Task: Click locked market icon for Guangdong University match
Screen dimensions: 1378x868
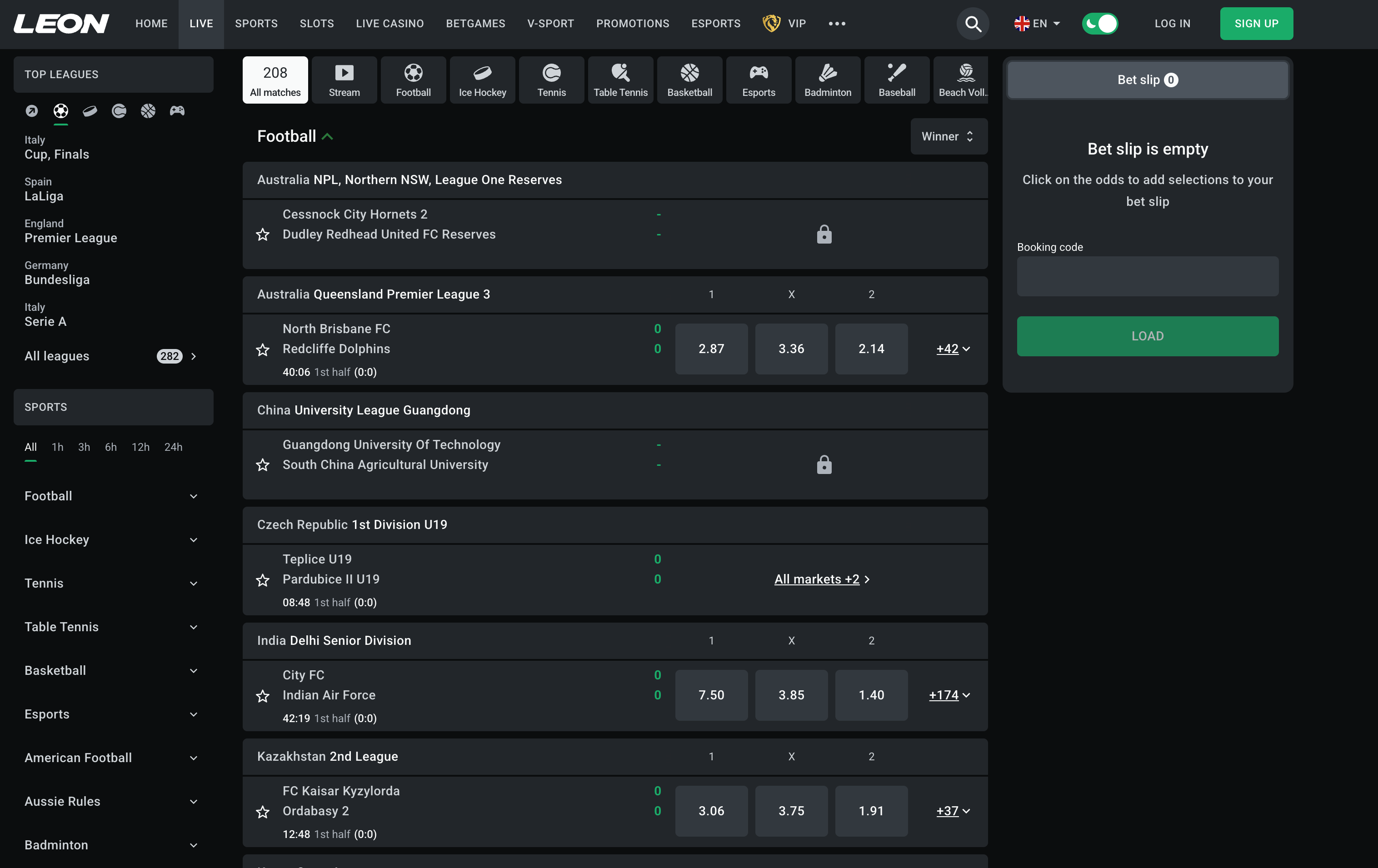Action: (x=824, y=464)
